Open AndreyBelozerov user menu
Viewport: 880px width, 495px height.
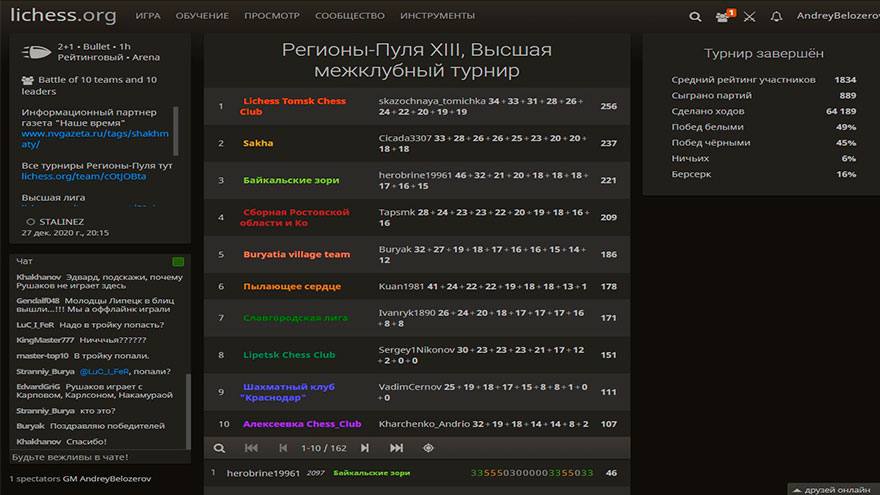(838, 16)
